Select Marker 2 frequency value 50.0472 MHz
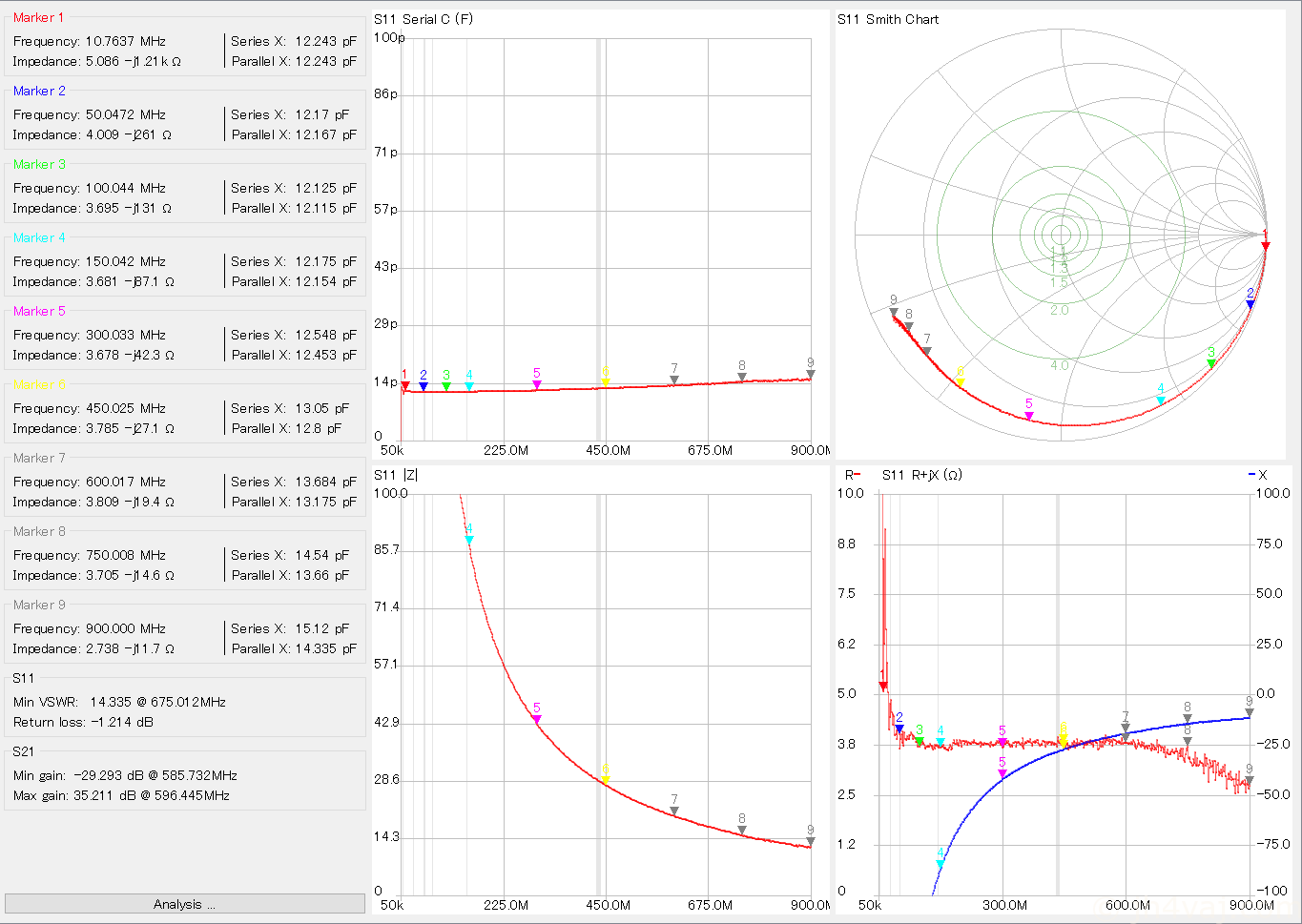Screen dimensions: 1302x924 [x=126, y=114]
